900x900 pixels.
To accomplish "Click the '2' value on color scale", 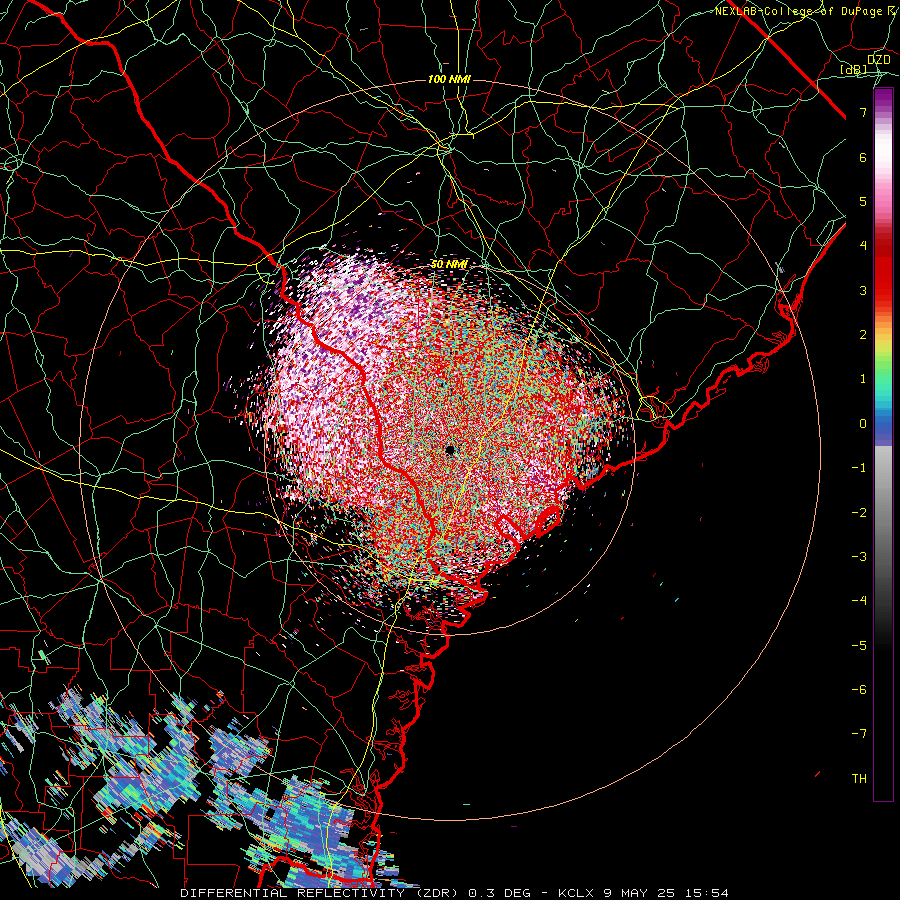I will click(863, 335).
